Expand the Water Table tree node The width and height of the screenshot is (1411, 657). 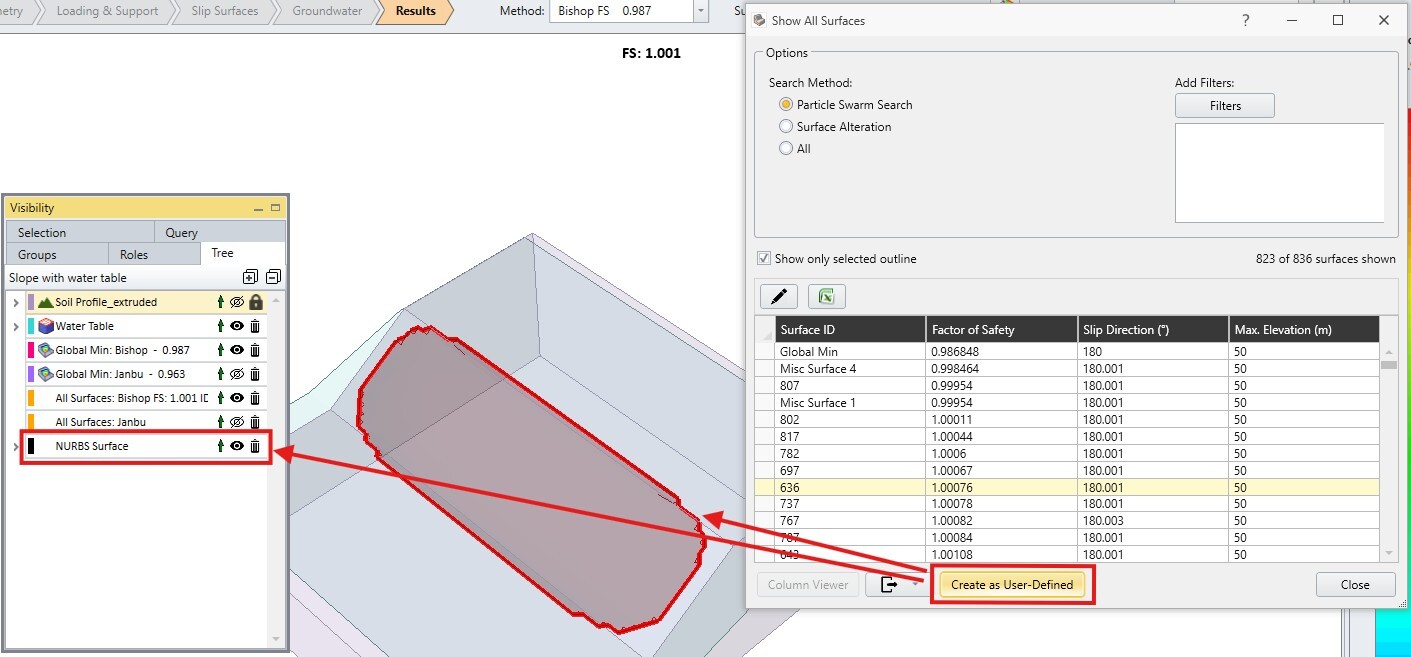point(15,326)
